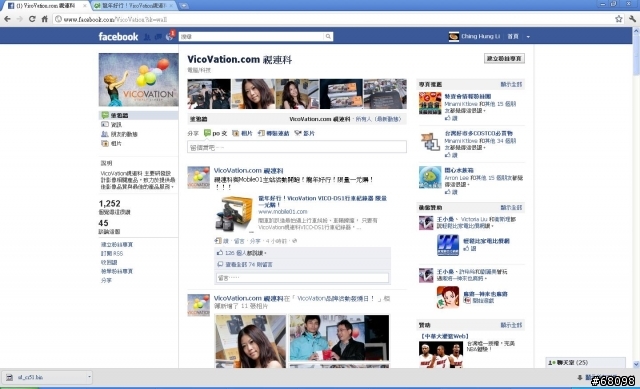The image size is (640, 389).
Task: Open the 'Ching Hung Li' profile link
Action: tap(480, 37)
